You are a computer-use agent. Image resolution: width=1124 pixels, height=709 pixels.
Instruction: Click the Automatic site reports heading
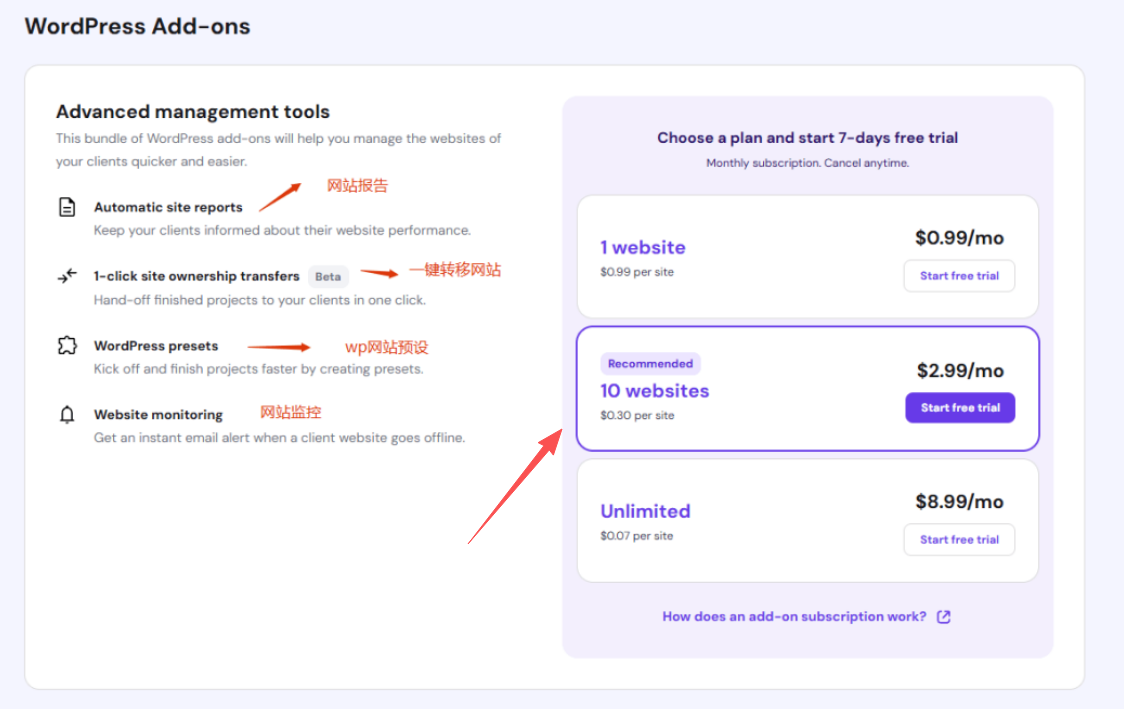(x=168, y=207)
